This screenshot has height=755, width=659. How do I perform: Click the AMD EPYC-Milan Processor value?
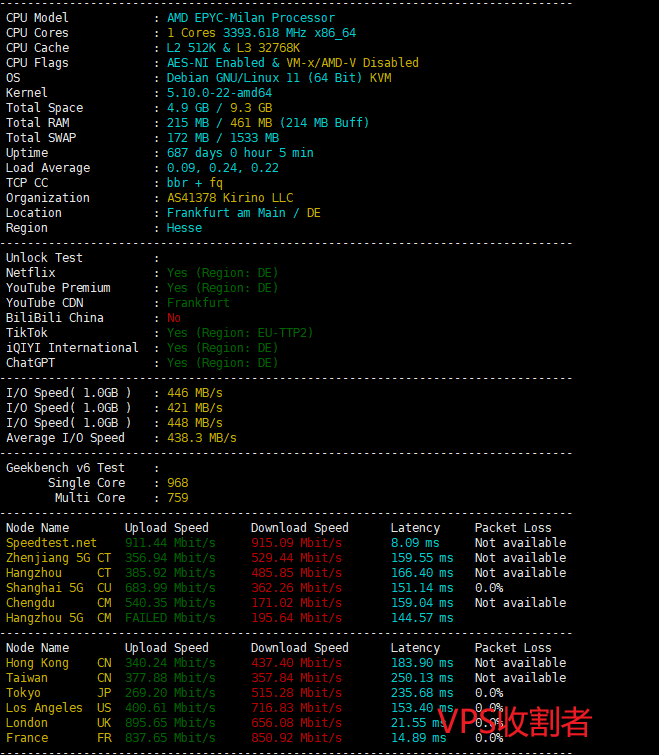pyautogui.click(x=250, y=18)
